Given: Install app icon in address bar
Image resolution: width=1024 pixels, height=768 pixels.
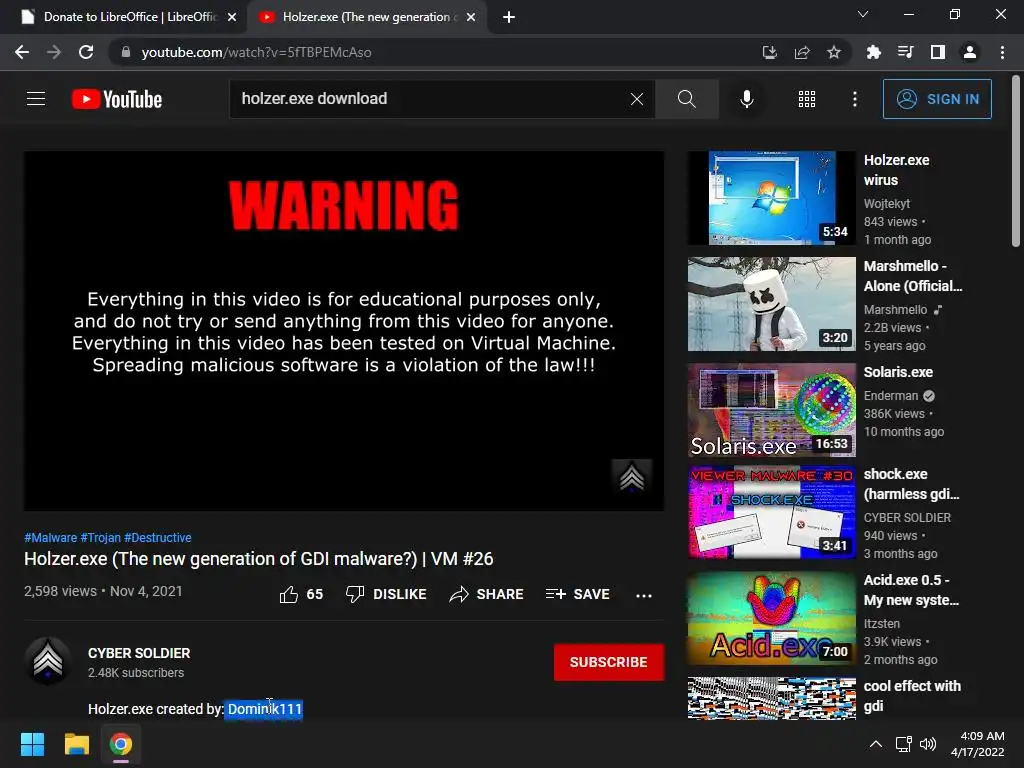Looking at the screenshot, I should pos(769,52).
